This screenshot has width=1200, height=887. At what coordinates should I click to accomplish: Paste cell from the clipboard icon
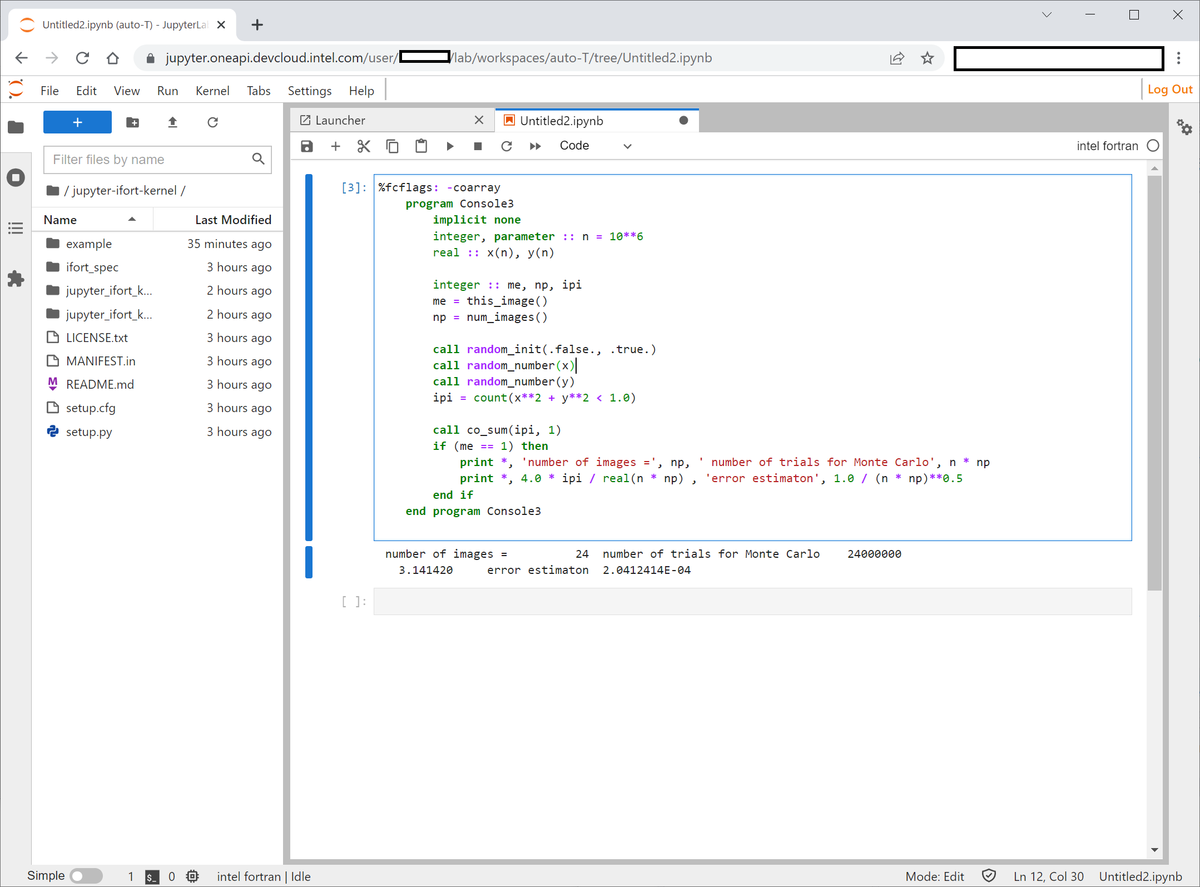click(421, 146)
